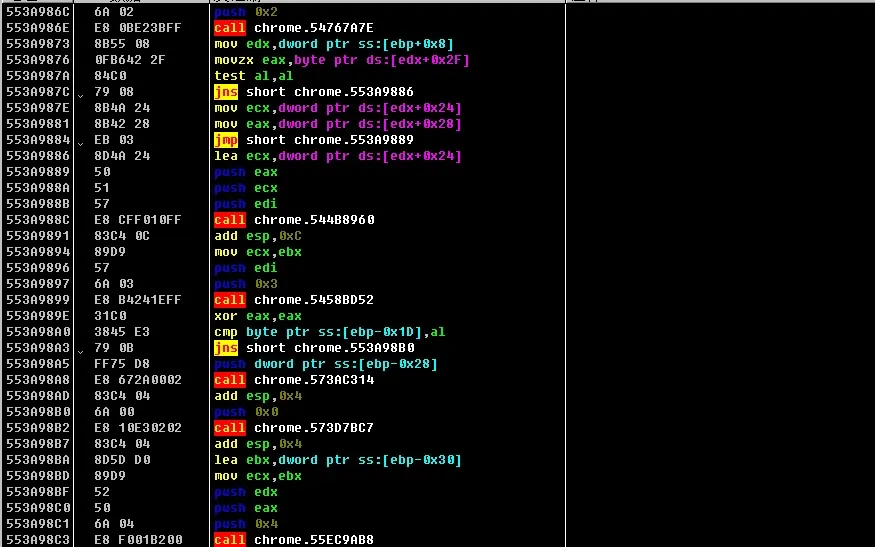Select lea ecx,dword ptr ds:[edx+0x24] line
The width and height of the screenshot is (875, 547).
[338, 156]
